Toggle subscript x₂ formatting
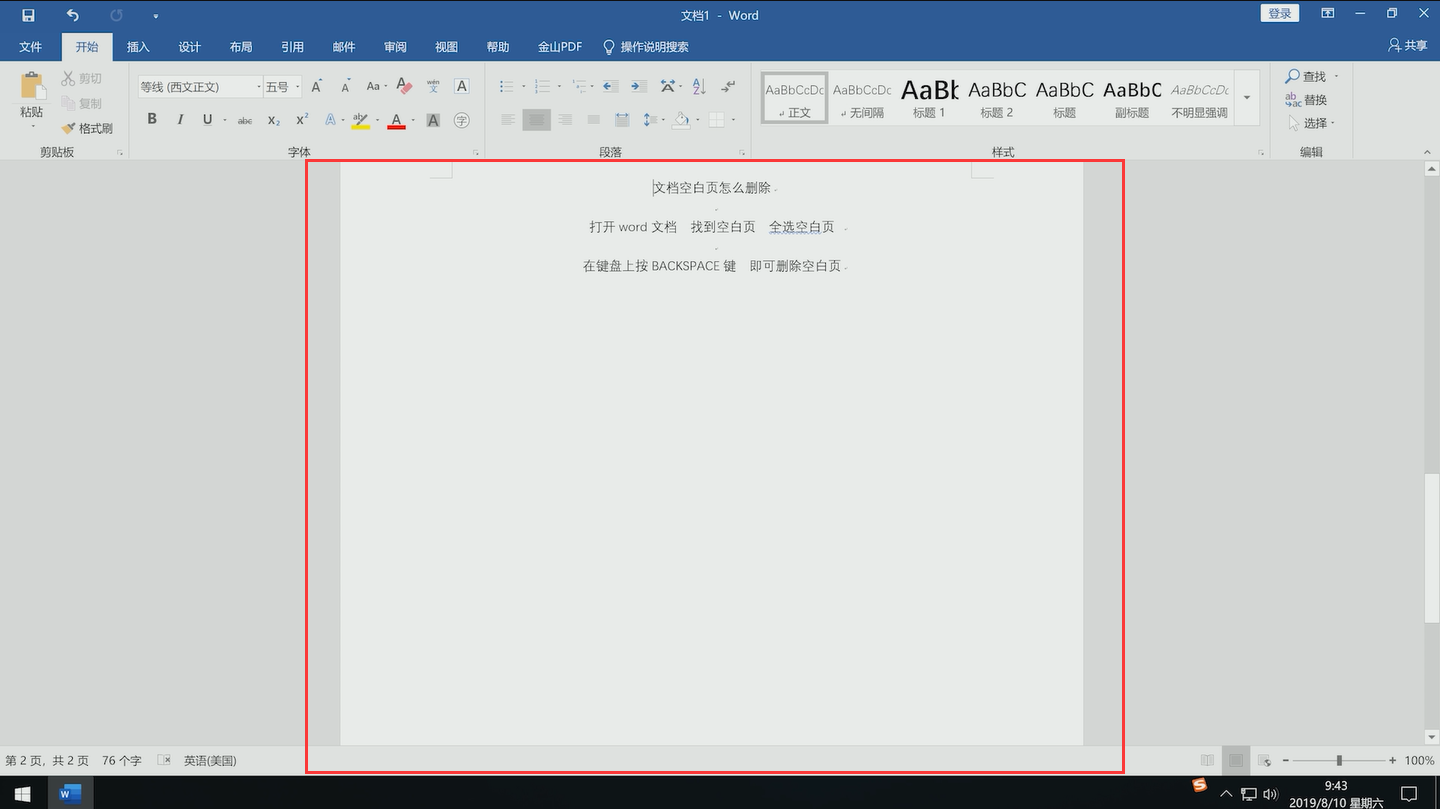Viewport: 1440px width, 809px height. tap(274, 120)
